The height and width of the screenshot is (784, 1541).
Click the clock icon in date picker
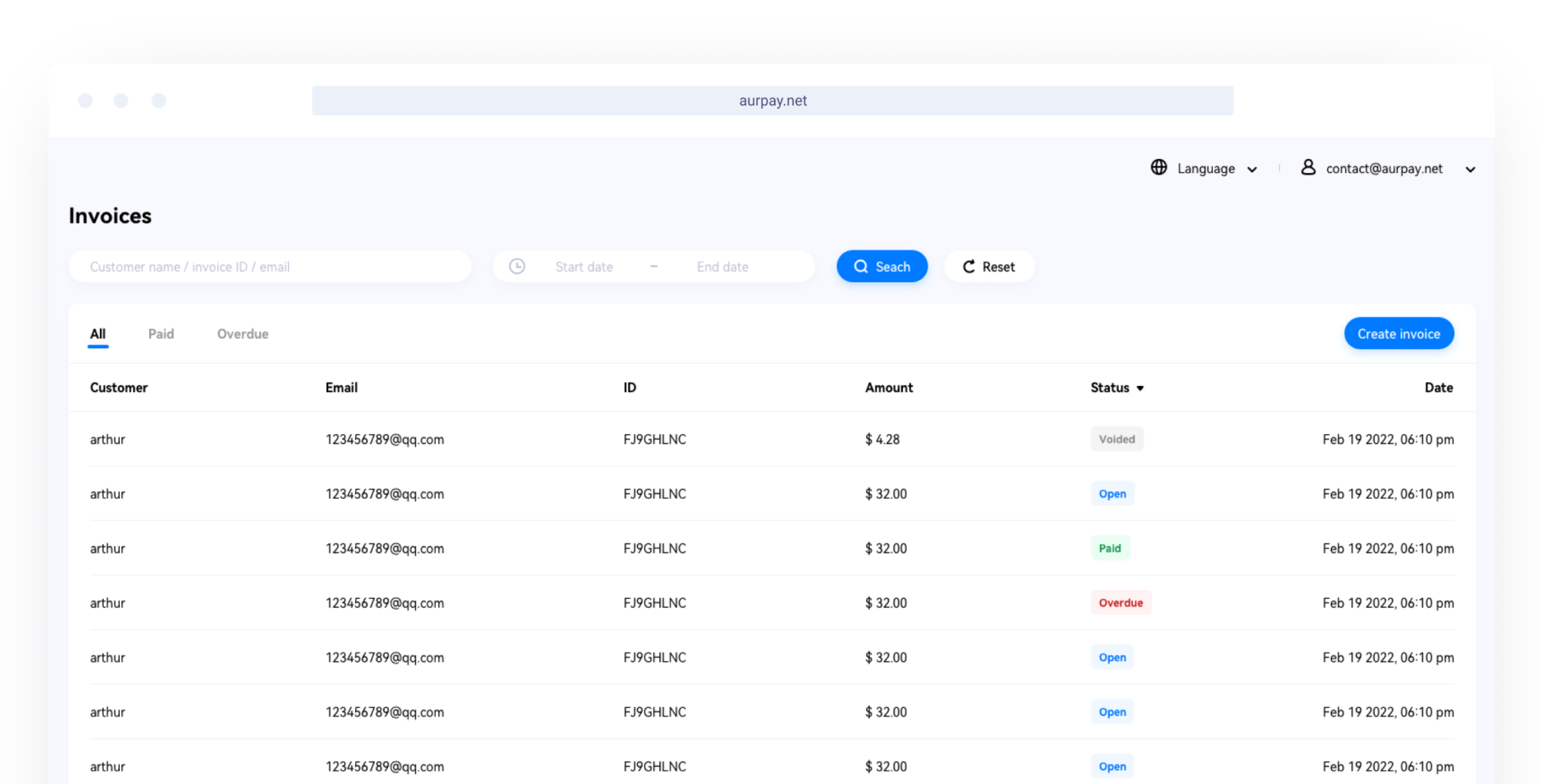pos(517,266)
